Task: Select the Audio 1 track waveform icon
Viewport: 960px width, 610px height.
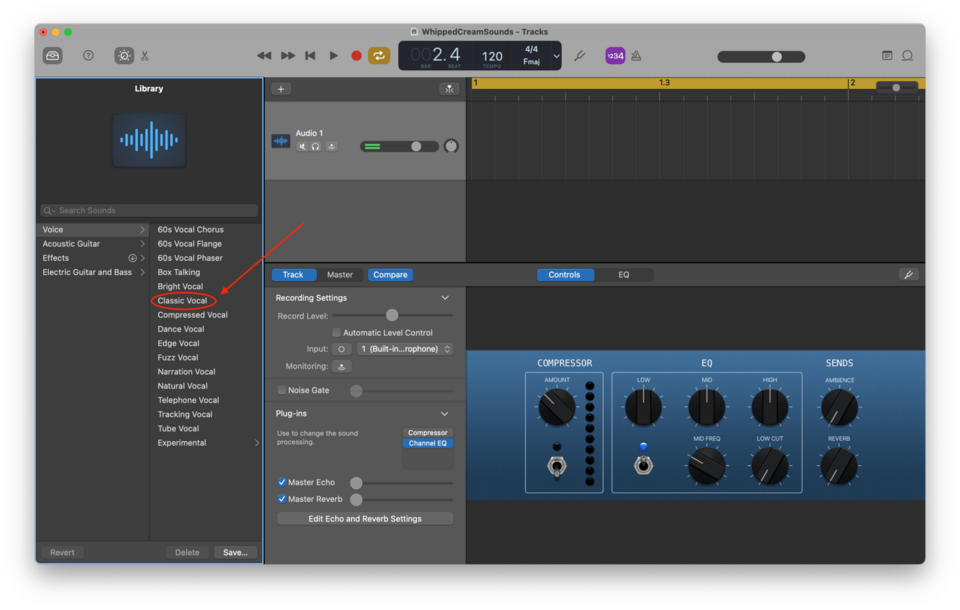Action: pos(280,141)
